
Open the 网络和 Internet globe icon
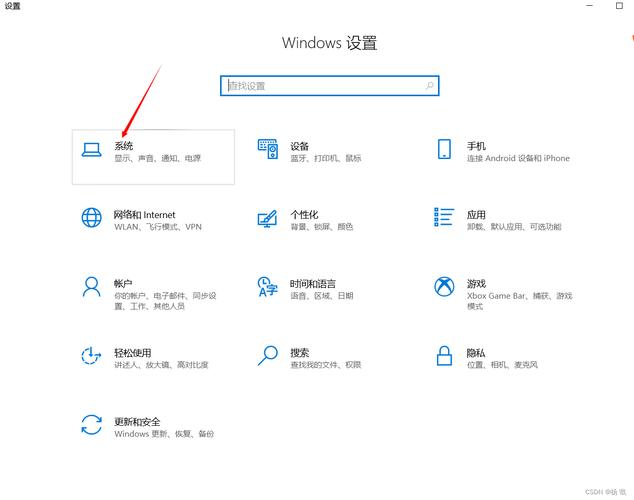(91, 218)
